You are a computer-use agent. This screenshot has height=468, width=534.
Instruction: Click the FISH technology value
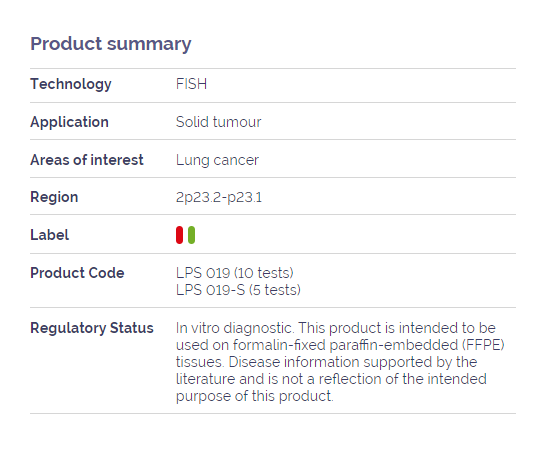[191, 84]
